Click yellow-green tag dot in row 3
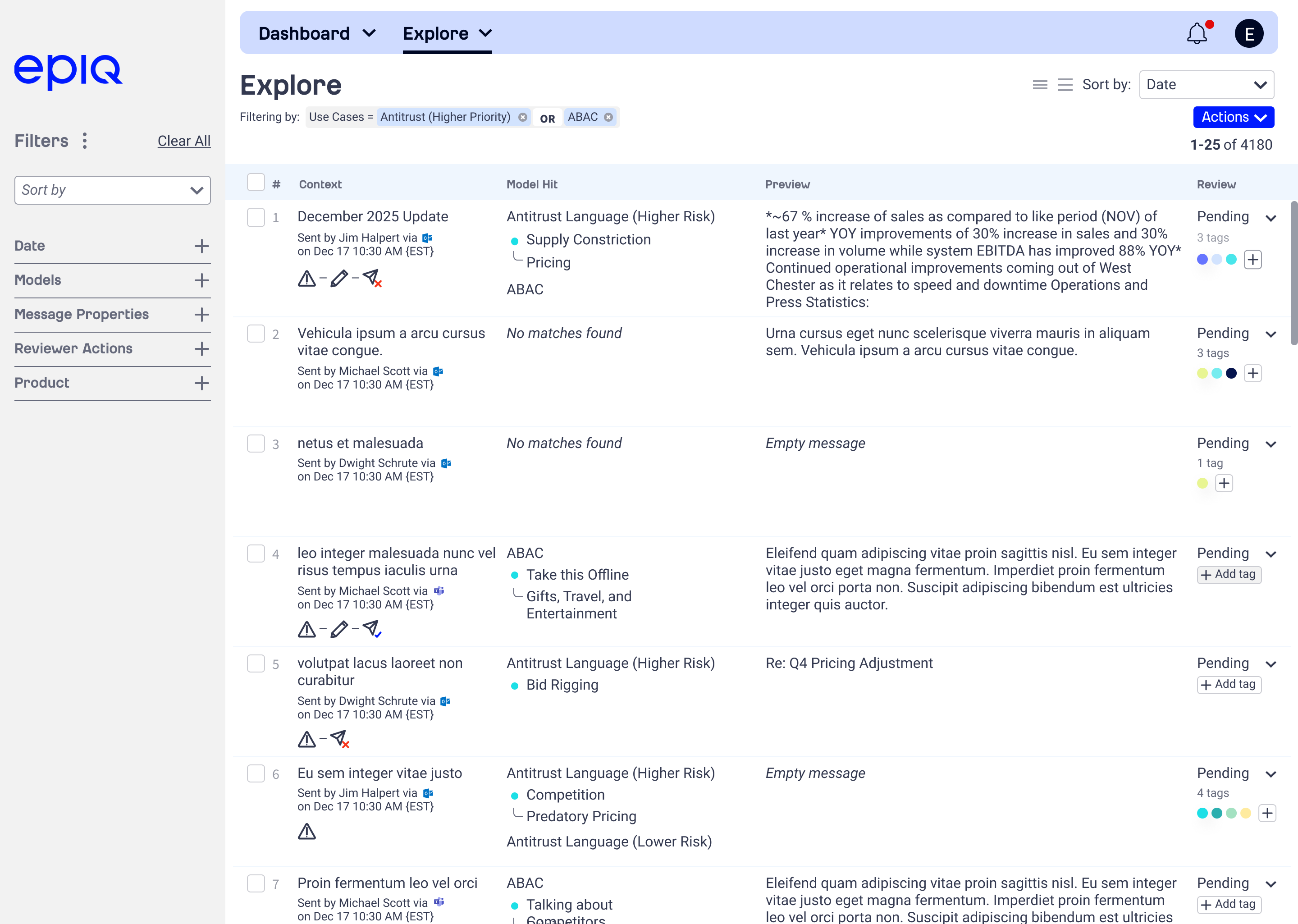 click(1202, 483)
